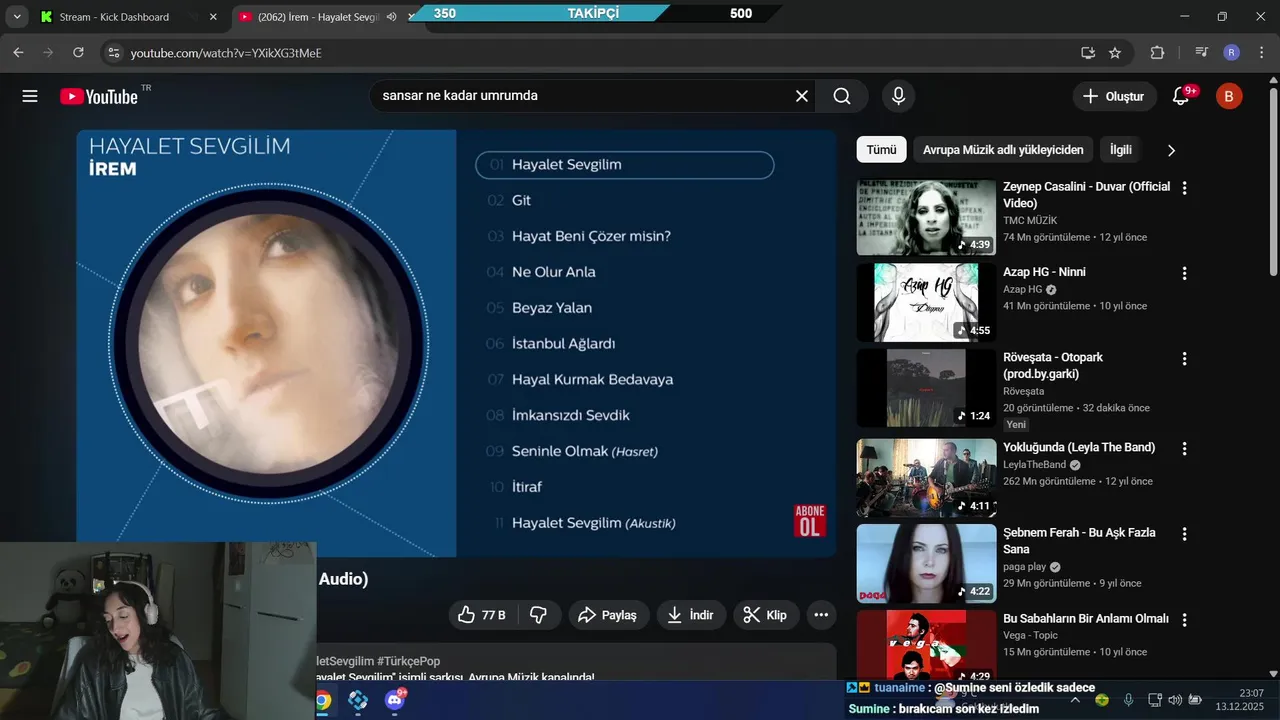The image size is (1280, 720).
Task: Select the İlgili filter chip
Action: coord(1121,150)
